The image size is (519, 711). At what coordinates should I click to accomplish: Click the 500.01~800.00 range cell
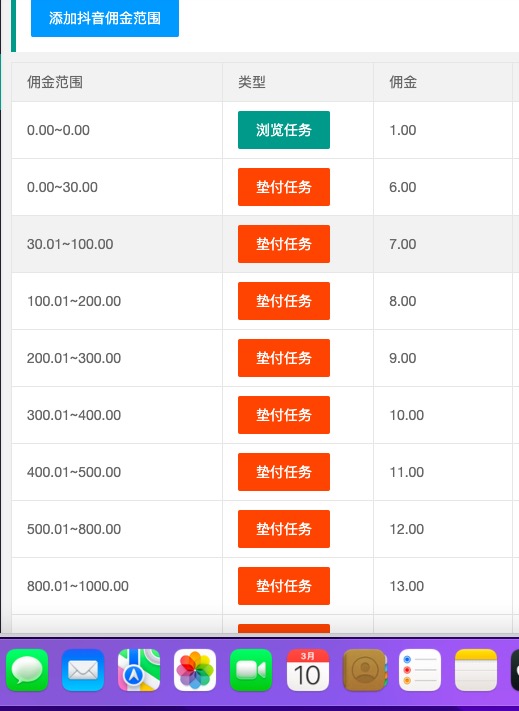click(x=117, y=529)
